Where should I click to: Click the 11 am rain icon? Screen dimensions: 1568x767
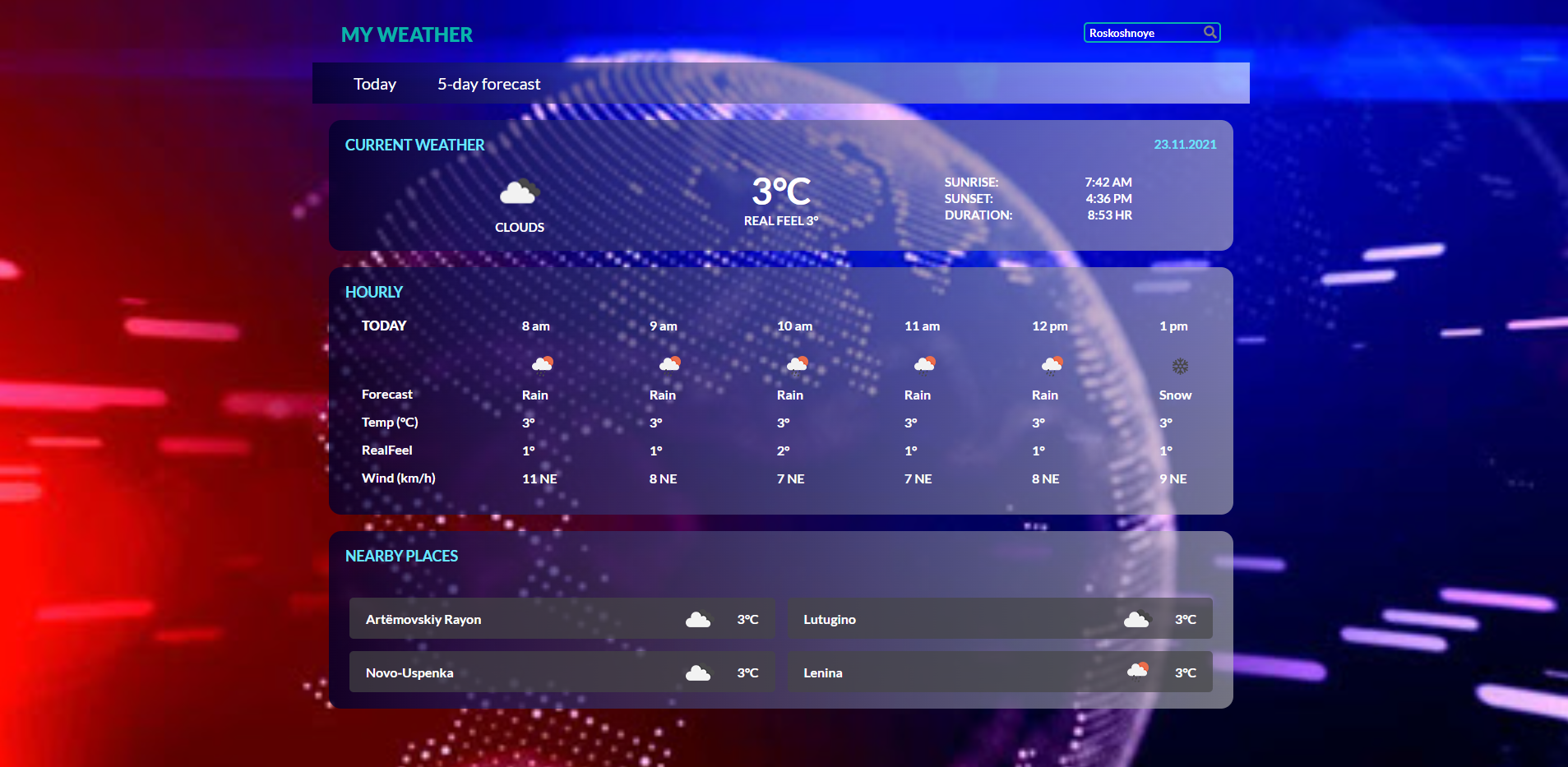point(924,363)
